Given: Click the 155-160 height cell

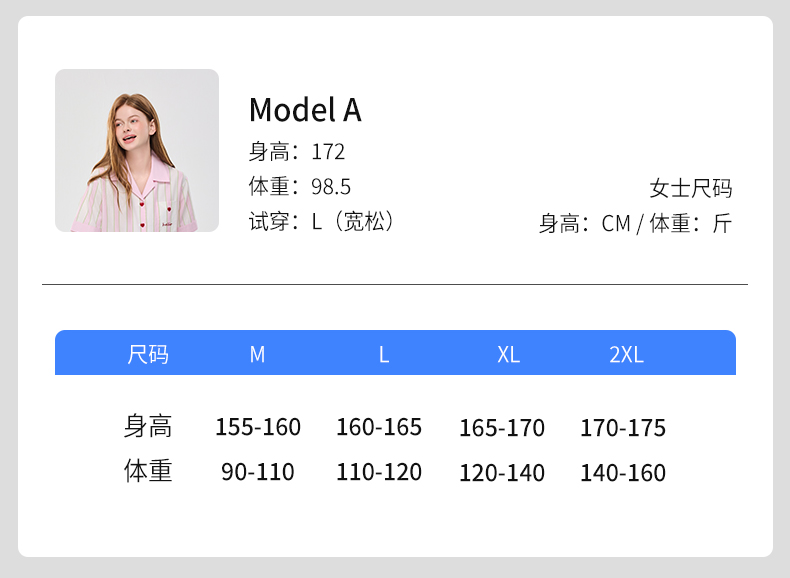Looking at the screenshot, I should tap(258, 427).
